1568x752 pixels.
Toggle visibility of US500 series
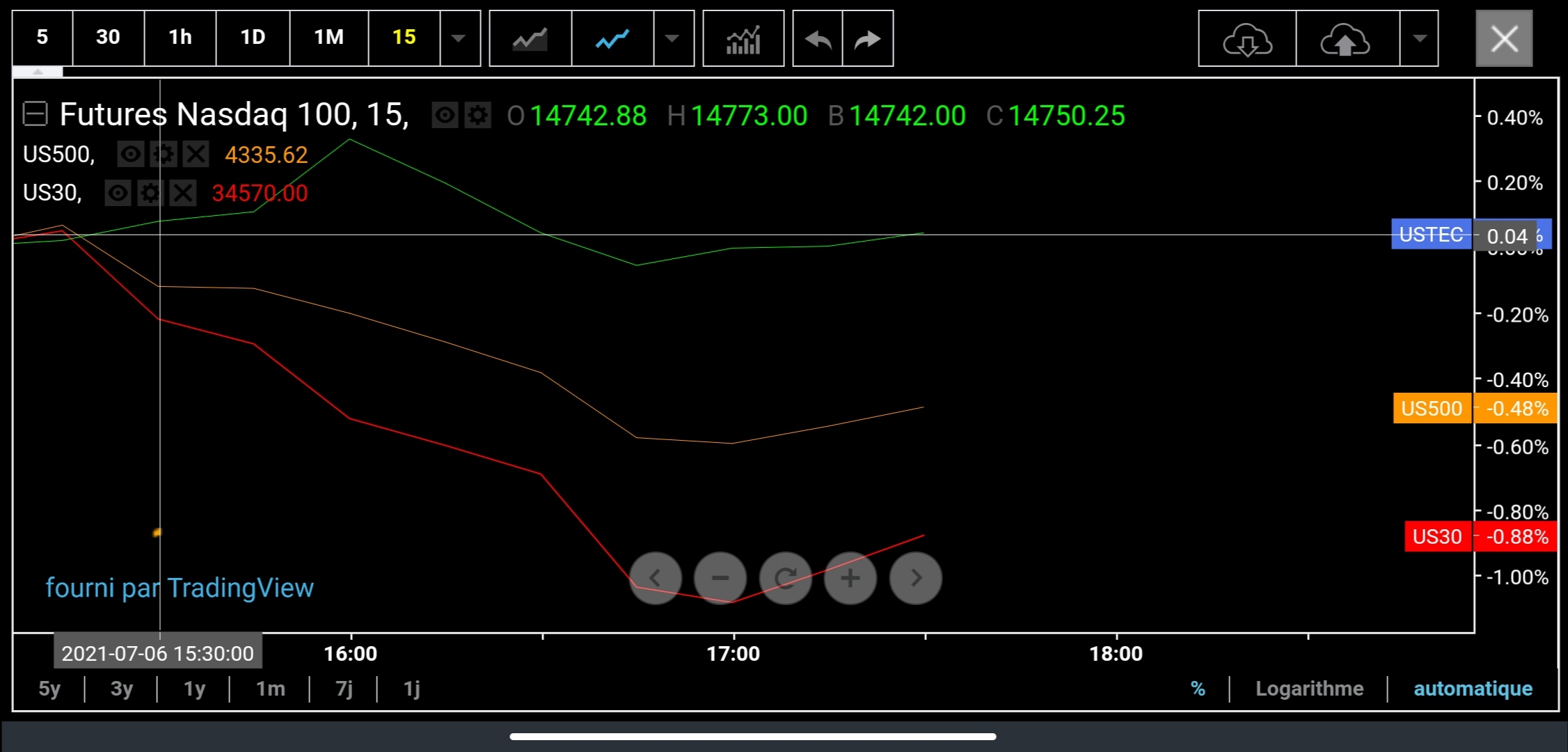pos(130,154)
